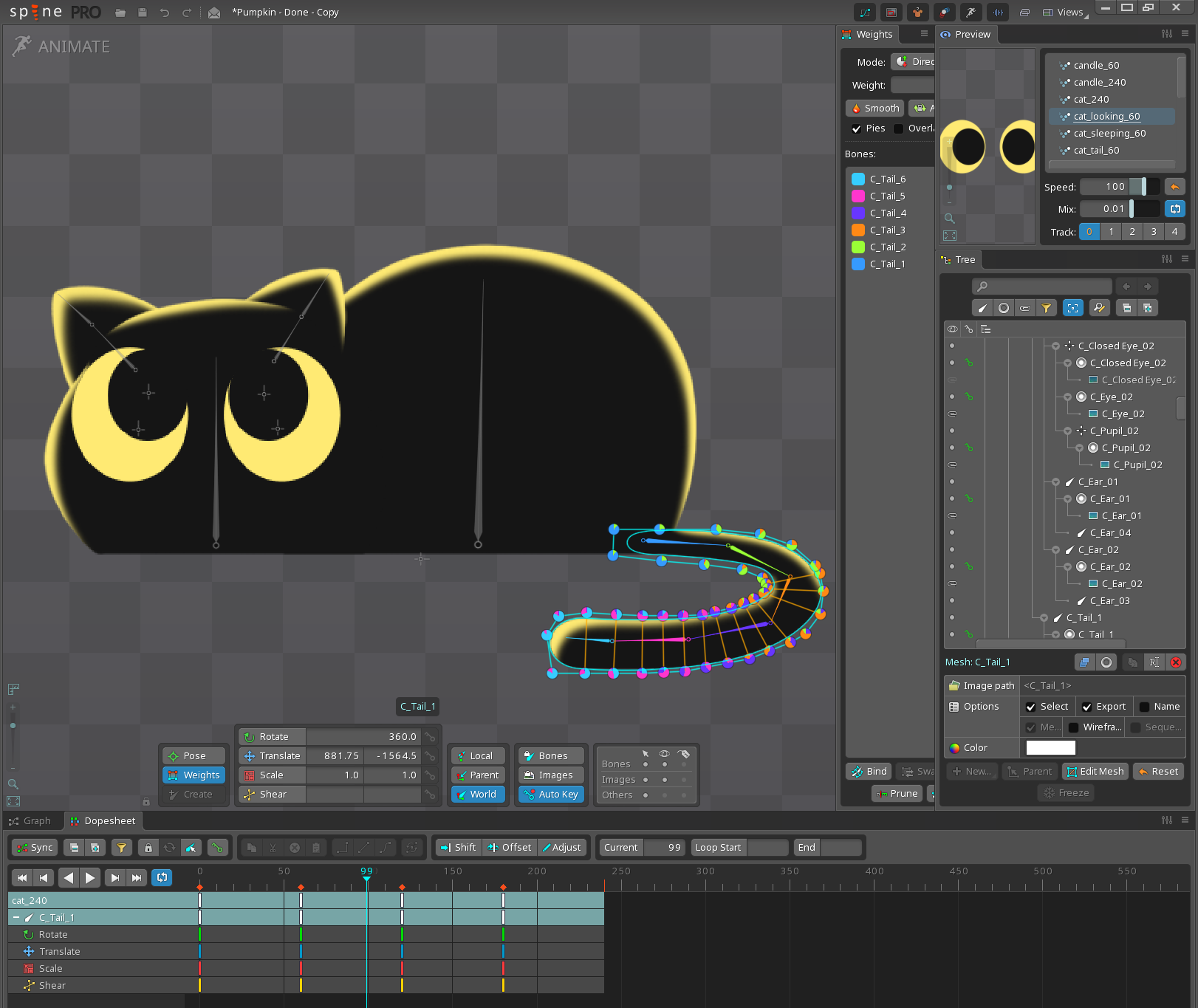
Task: Click the orange shirt skins icon
Action: click(917, 12)
